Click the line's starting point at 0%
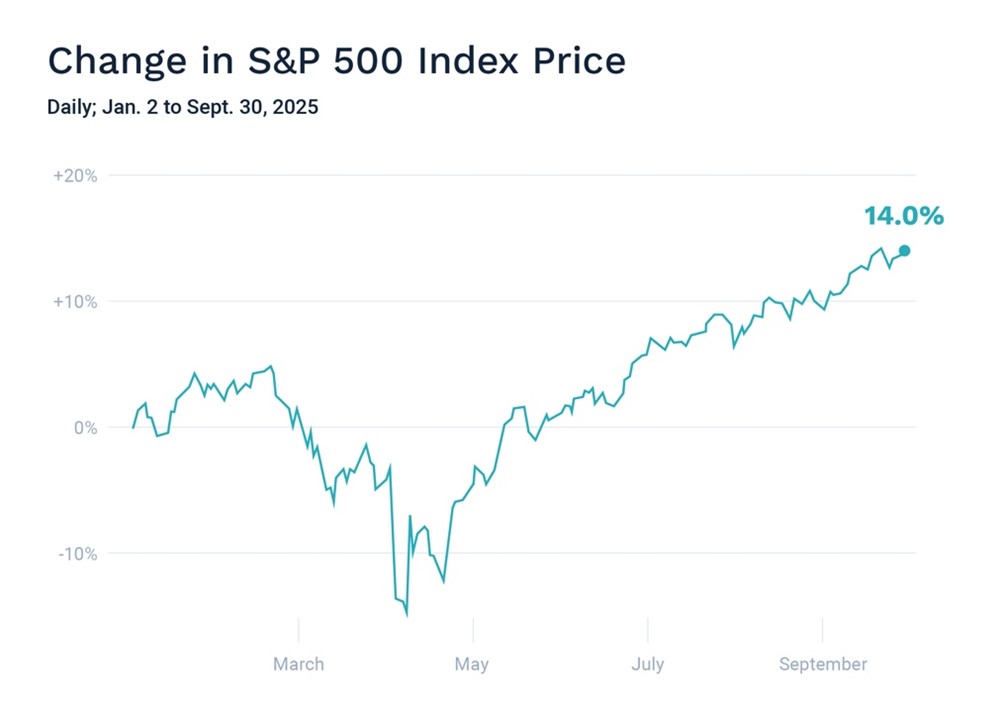The width and height of the screenshot is (1003, 718). click(x=133, y=427)
